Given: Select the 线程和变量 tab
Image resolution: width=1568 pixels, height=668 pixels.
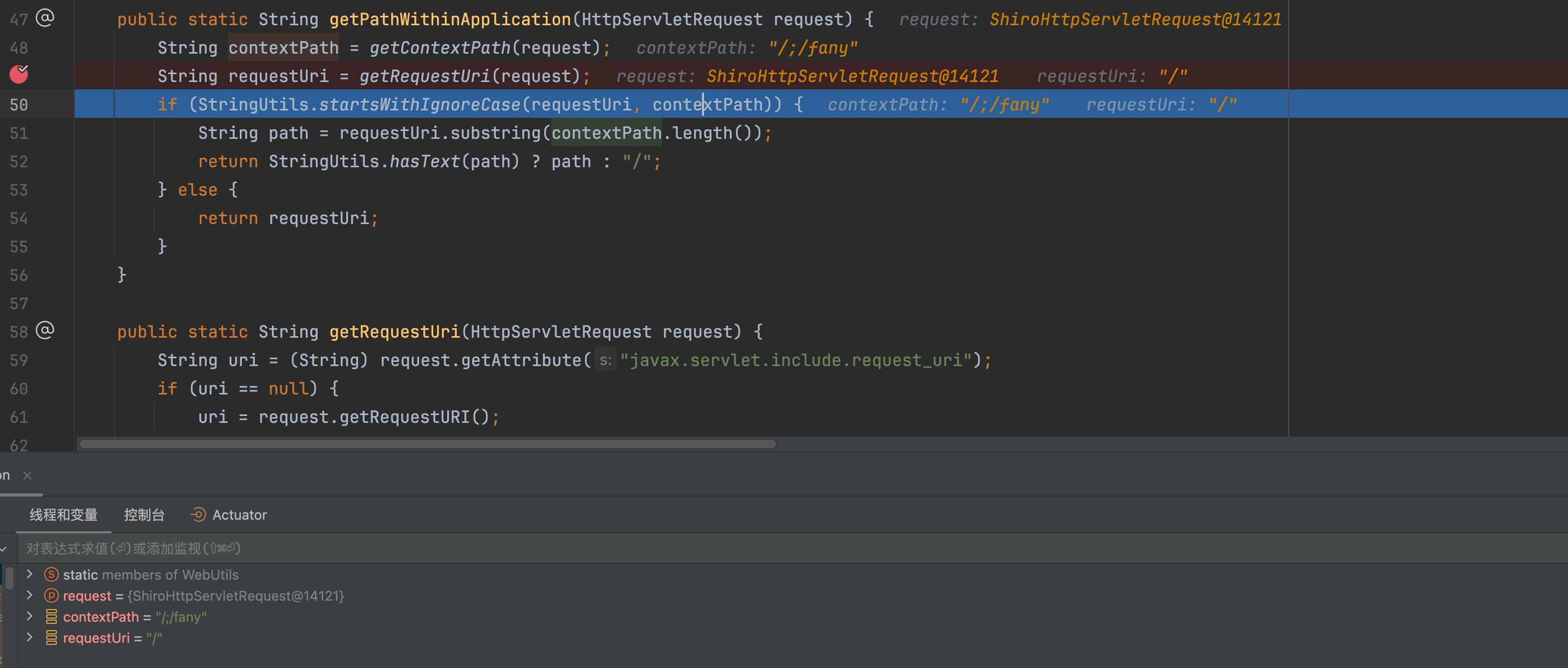Looking at the screenshot, I should coord(63,514).
